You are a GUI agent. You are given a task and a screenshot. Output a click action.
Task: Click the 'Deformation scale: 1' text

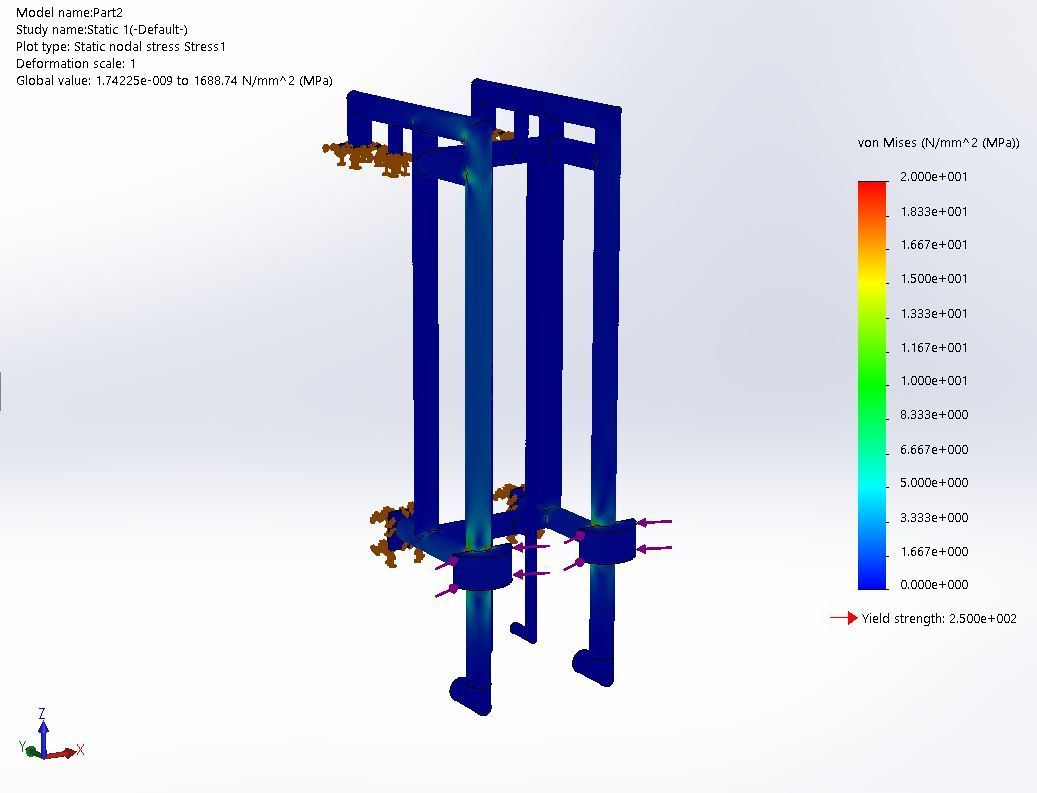point(76,64)
